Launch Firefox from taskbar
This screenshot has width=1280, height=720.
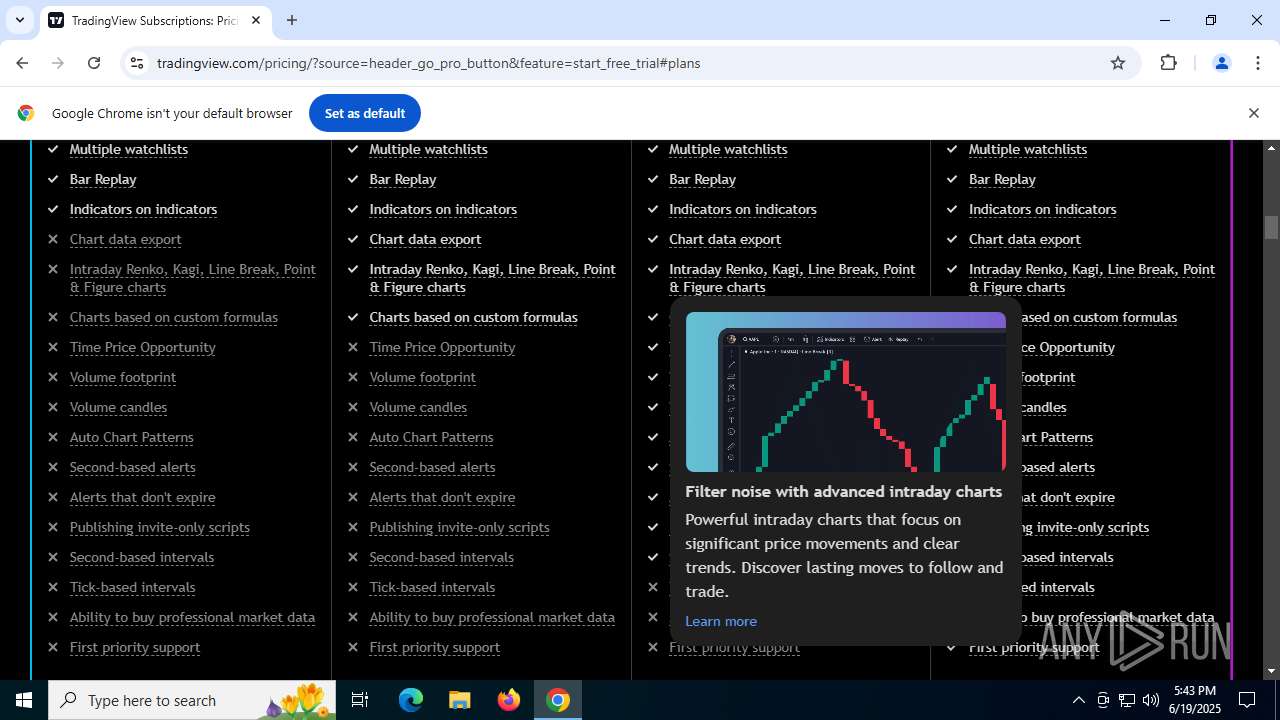pos(509,700)
